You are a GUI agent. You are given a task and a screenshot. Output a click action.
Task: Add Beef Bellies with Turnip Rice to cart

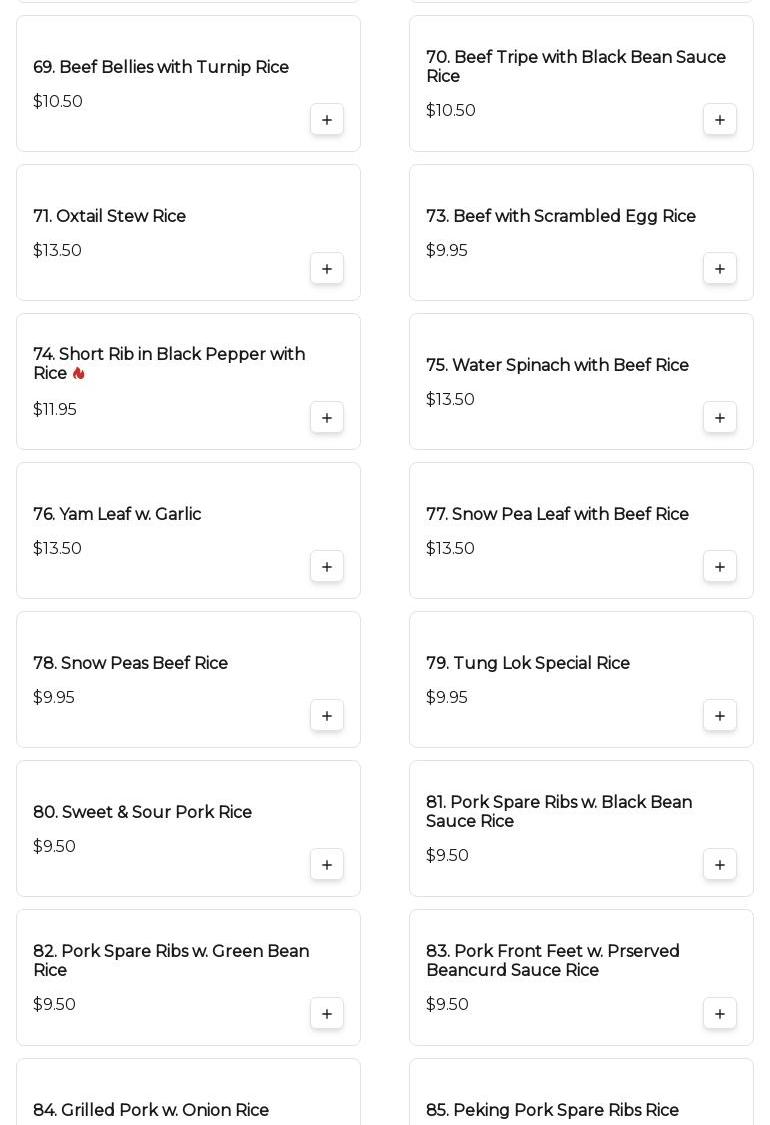pyautogui.click(x=327, y=120)
